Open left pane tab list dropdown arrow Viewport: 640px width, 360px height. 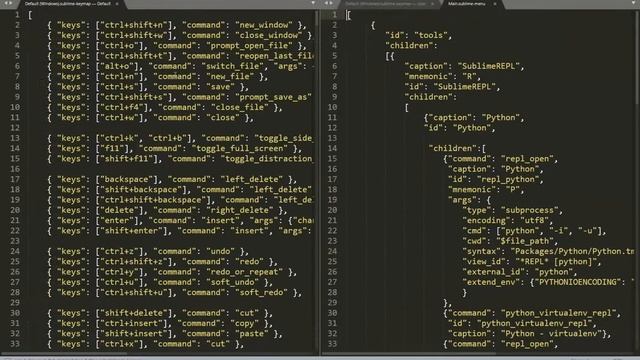click(x=313, y=3)
